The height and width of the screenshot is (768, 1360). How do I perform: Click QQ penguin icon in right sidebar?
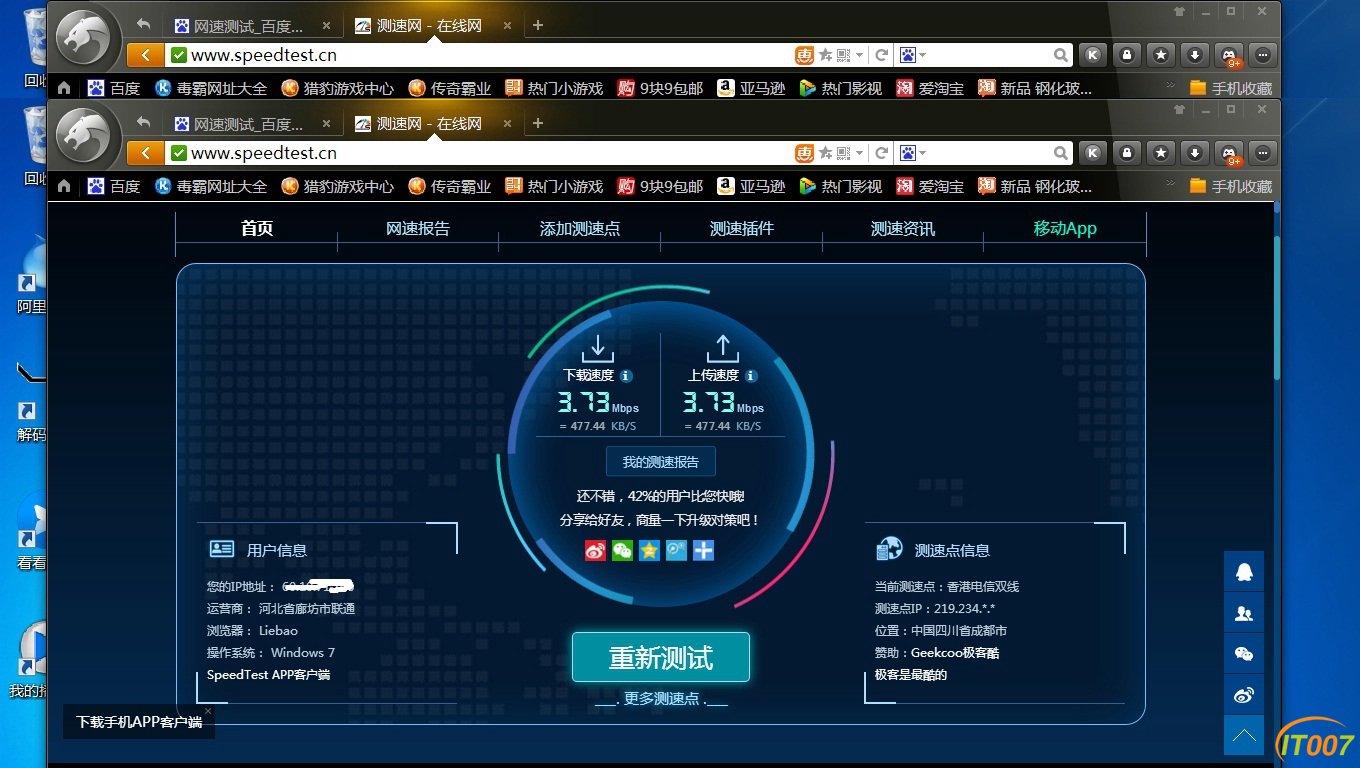point(1244,571)
